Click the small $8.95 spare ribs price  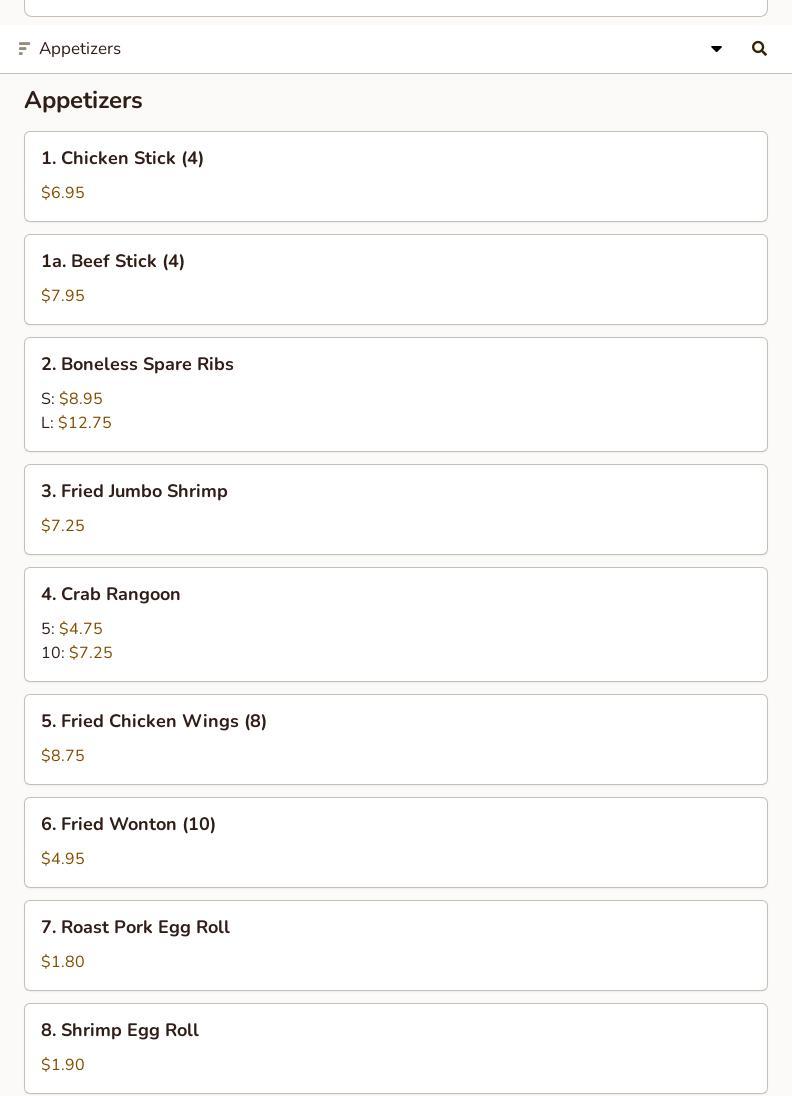click(x=81, y=399)
